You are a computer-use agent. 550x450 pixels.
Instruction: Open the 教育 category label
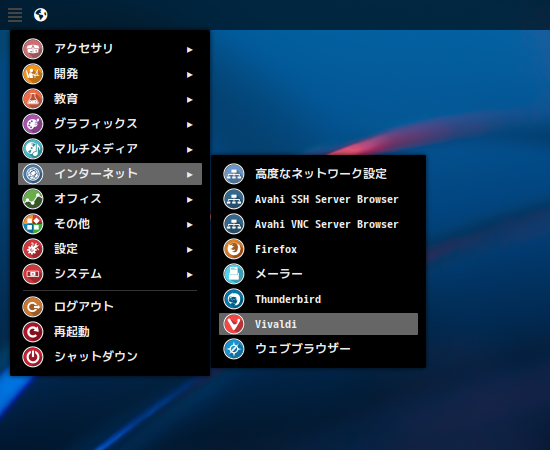(66, 99)
